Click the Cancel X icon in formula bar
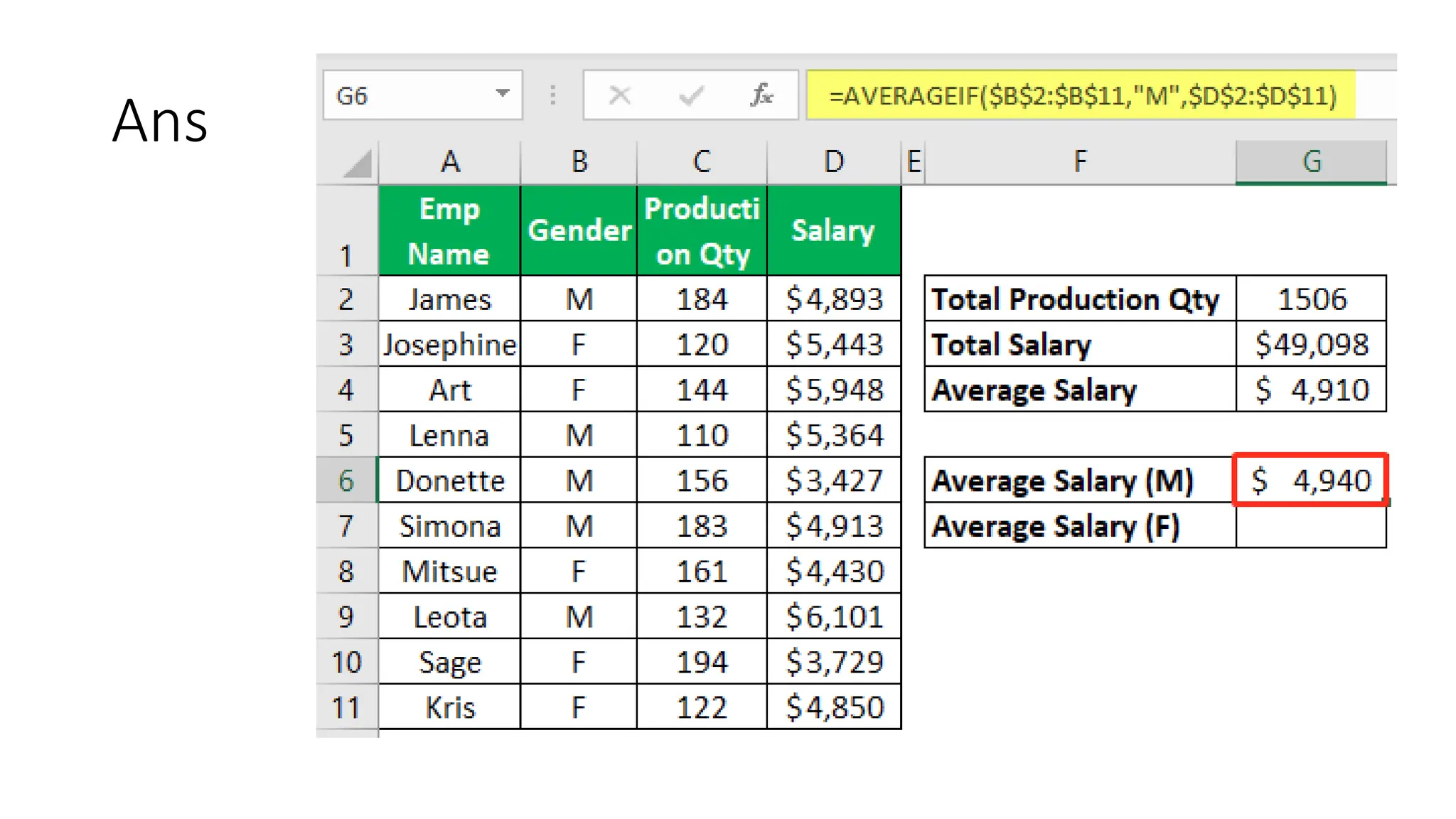This screenshot has height=819, width=1456. 619,95
